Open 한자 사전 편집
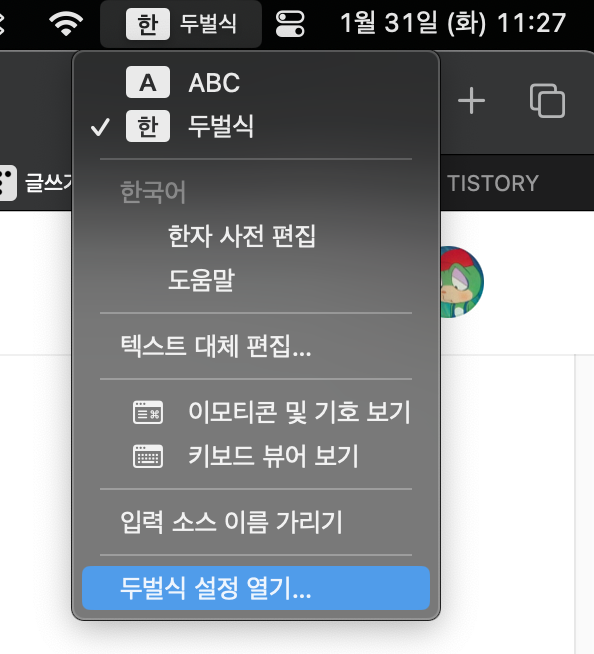The width and height of the screenshot is (594, 654). click(x=256, y=236)
